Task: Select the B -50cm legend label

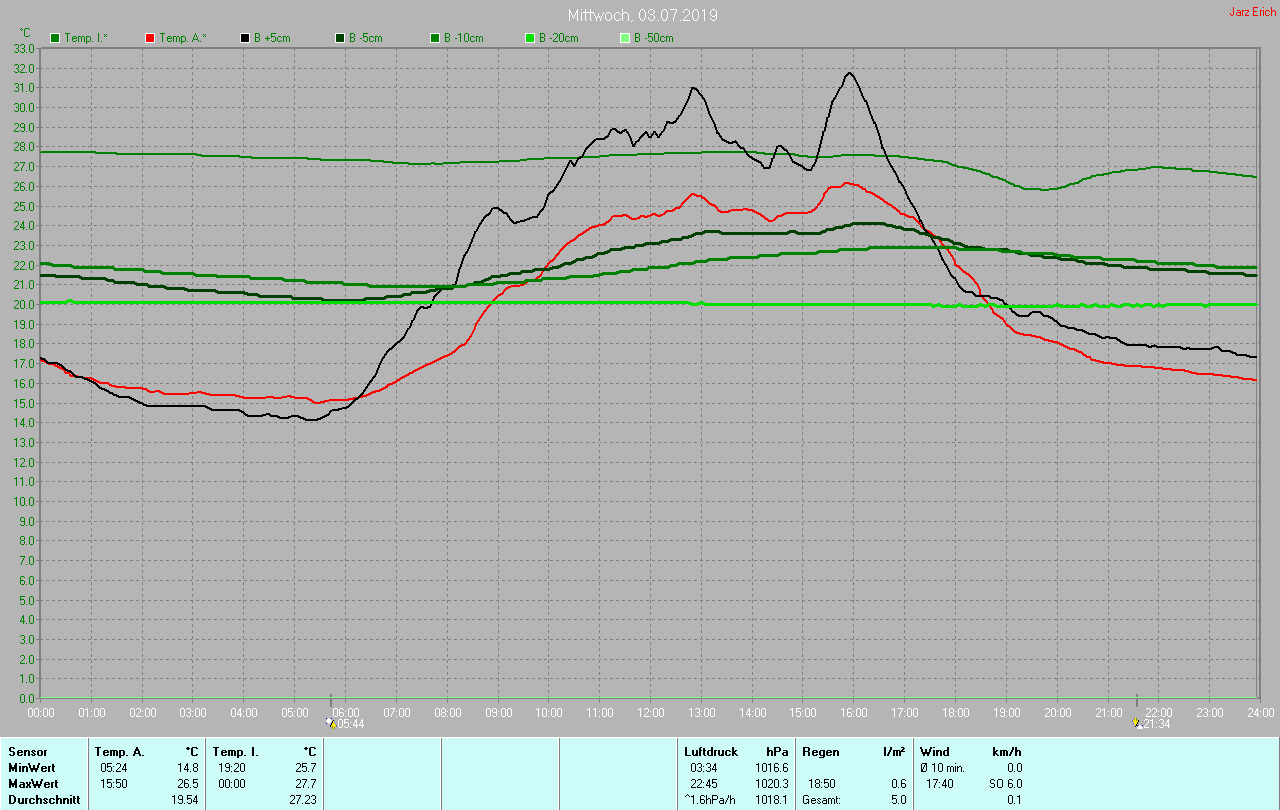Action: click(653, 38)
